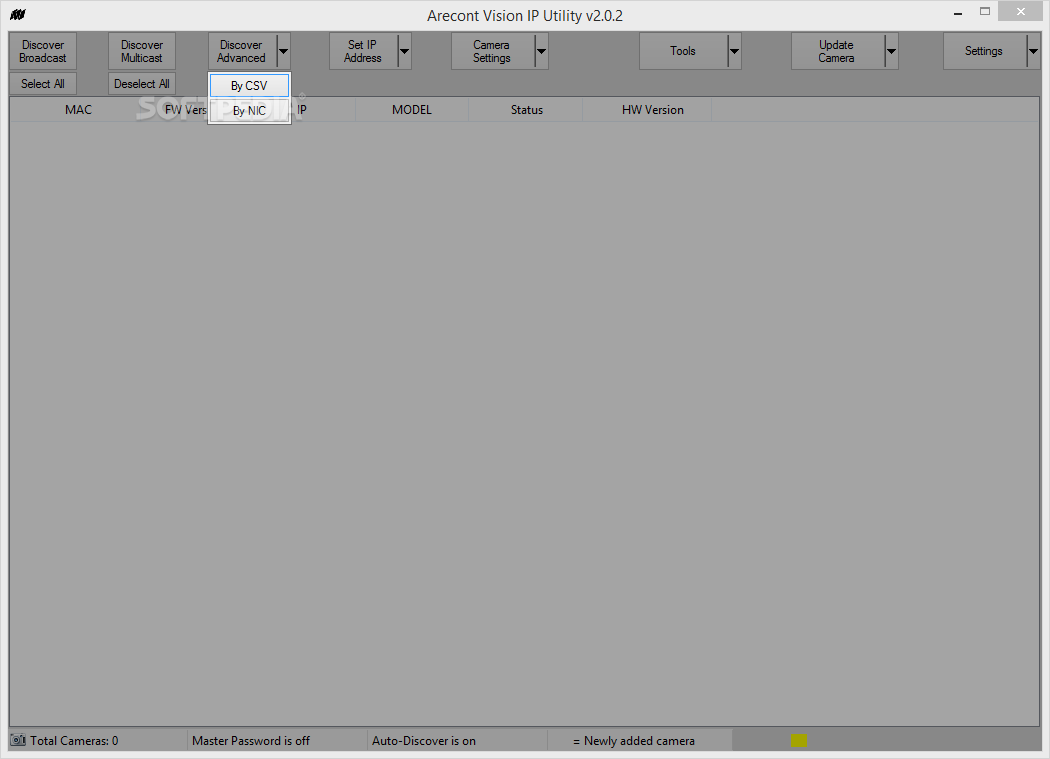
Task: Expand the Discover Advanced dropdown arrow
Action: tap(283, 51)
